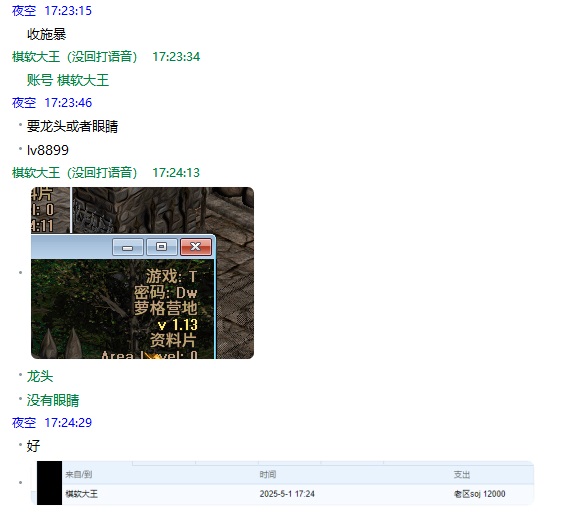Select the green message 龙头
Image resolution: width=580 pixels, height=518 pixels.
click(40, 376)
